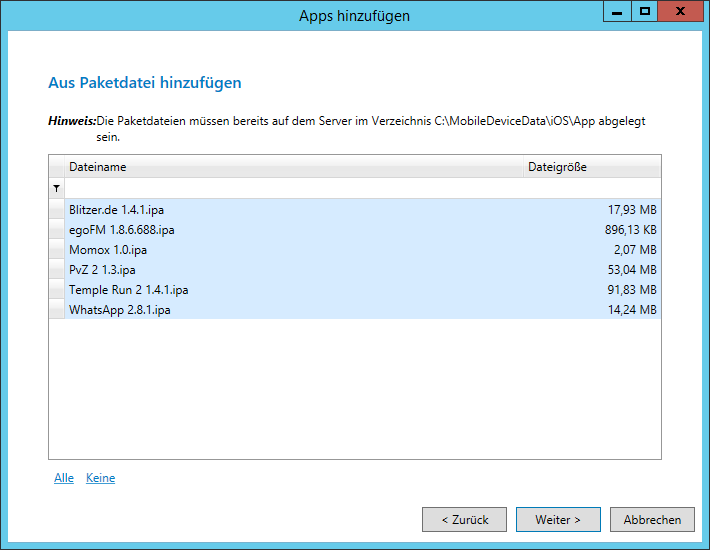Maximize the Apps hinzufügen window
Viewport: 710px width, 550px height.
[x=645, y=12]
